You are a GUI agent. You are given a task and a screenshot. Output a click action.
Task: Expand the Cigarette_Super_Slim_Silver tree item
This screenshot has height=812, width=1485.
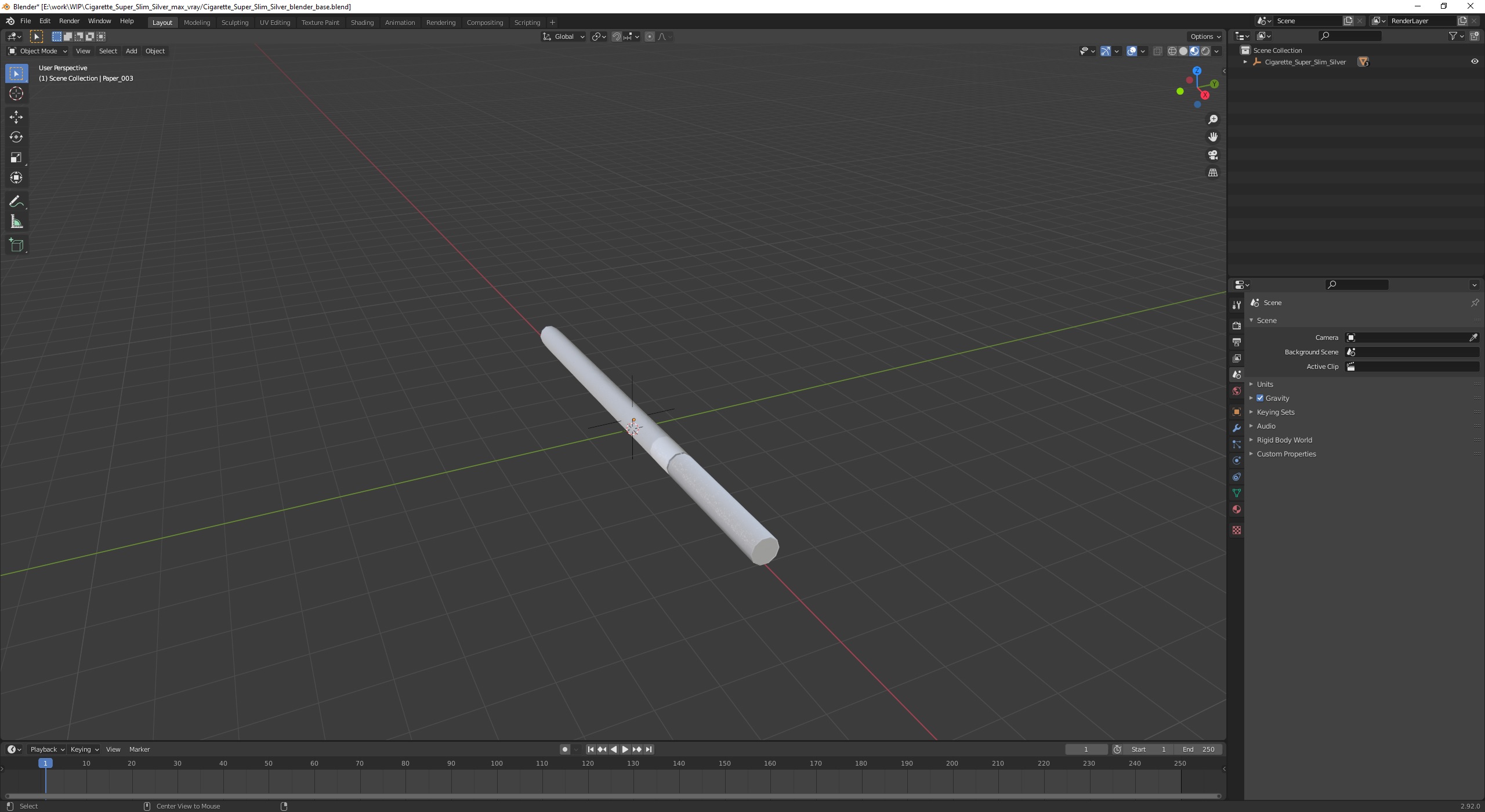pos(1245,61)
